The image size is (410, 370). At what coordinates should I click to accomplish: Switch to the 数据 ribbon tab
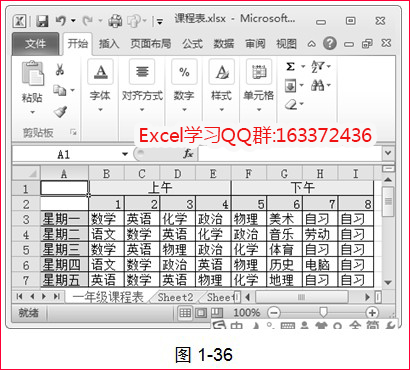point(224,44)
